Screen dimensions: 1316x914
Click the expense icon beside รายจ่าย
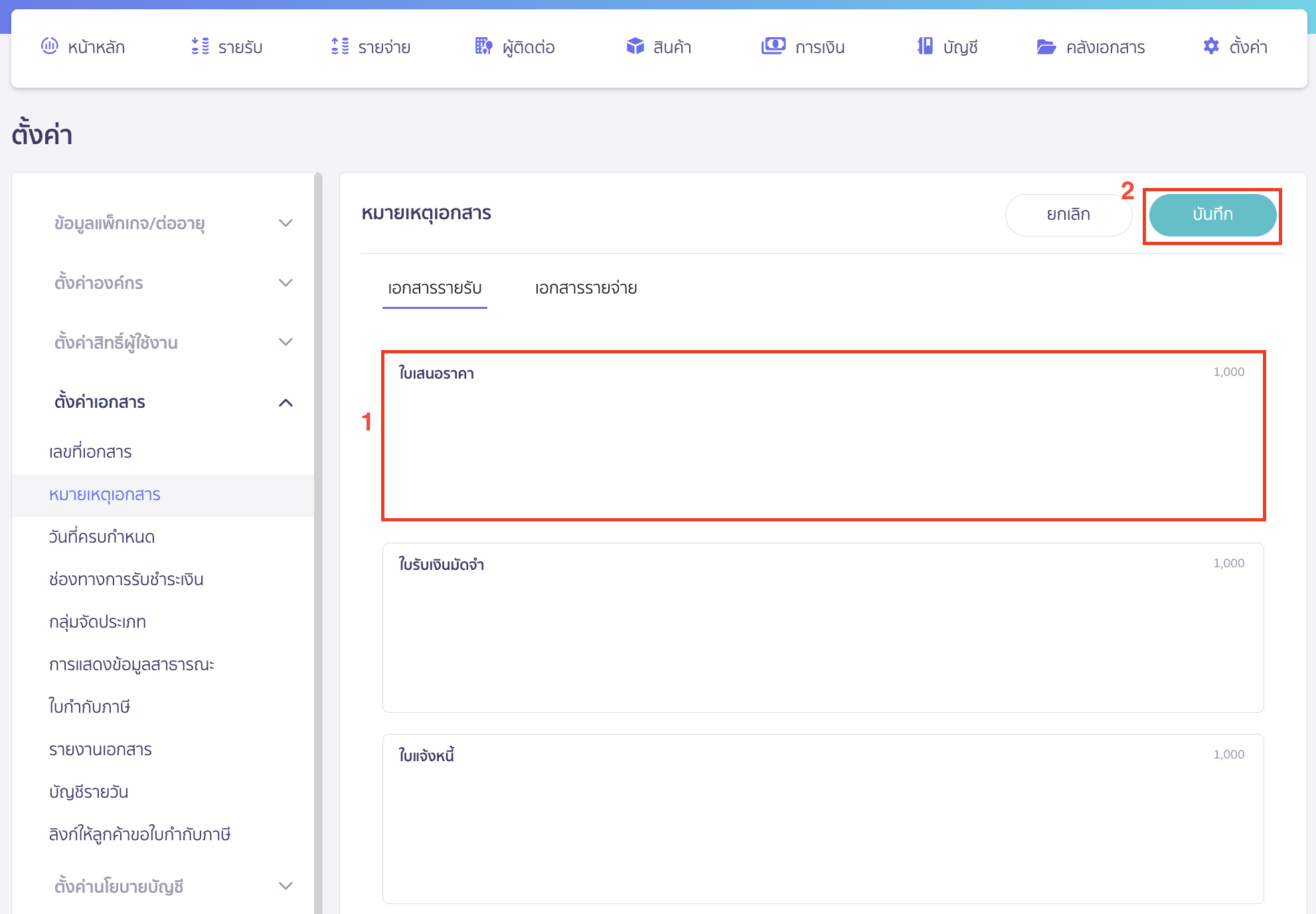pos(340,46)
